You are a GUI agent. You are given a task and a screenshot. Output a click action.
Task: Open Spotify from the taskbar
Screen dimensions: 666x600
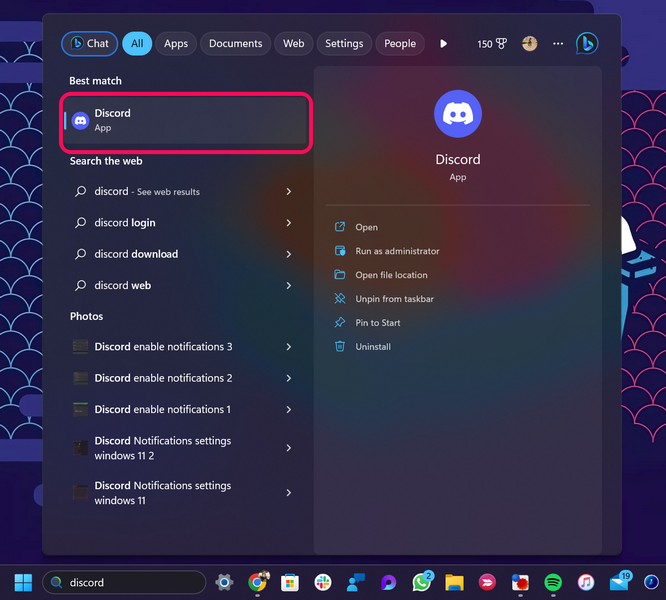pyautogui.click(x=553, y=582)
